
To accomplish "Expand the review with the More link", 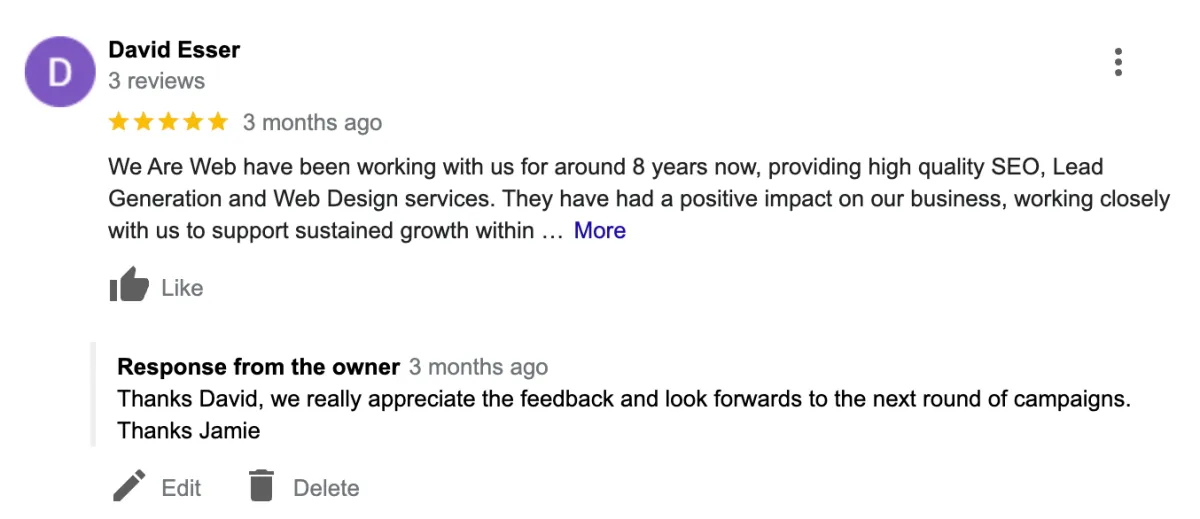I will (x=599, y=230).
